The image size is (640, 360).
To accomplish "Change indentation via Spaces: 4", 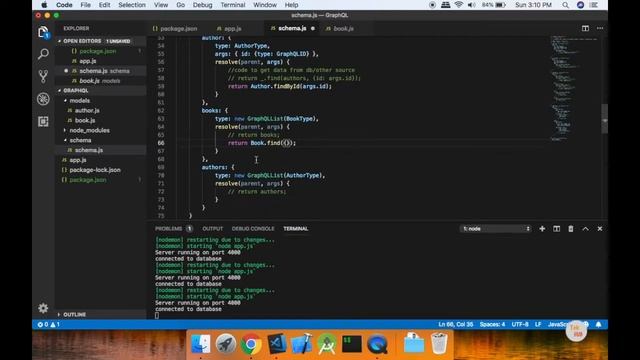I will coord(492,324).
